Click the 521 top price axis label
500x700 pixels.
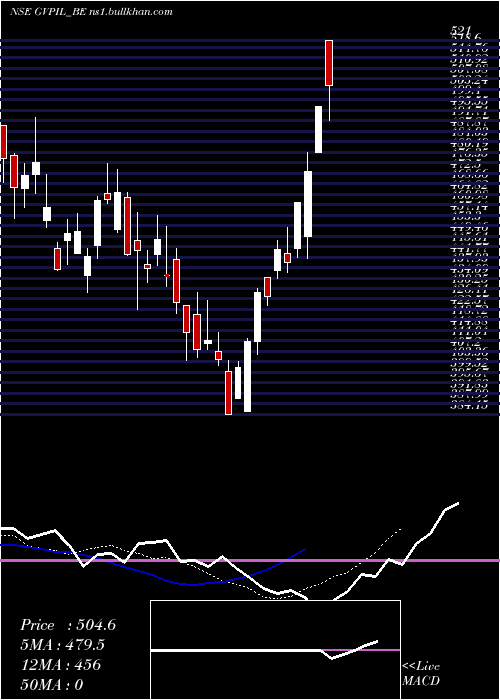point(460,31)
